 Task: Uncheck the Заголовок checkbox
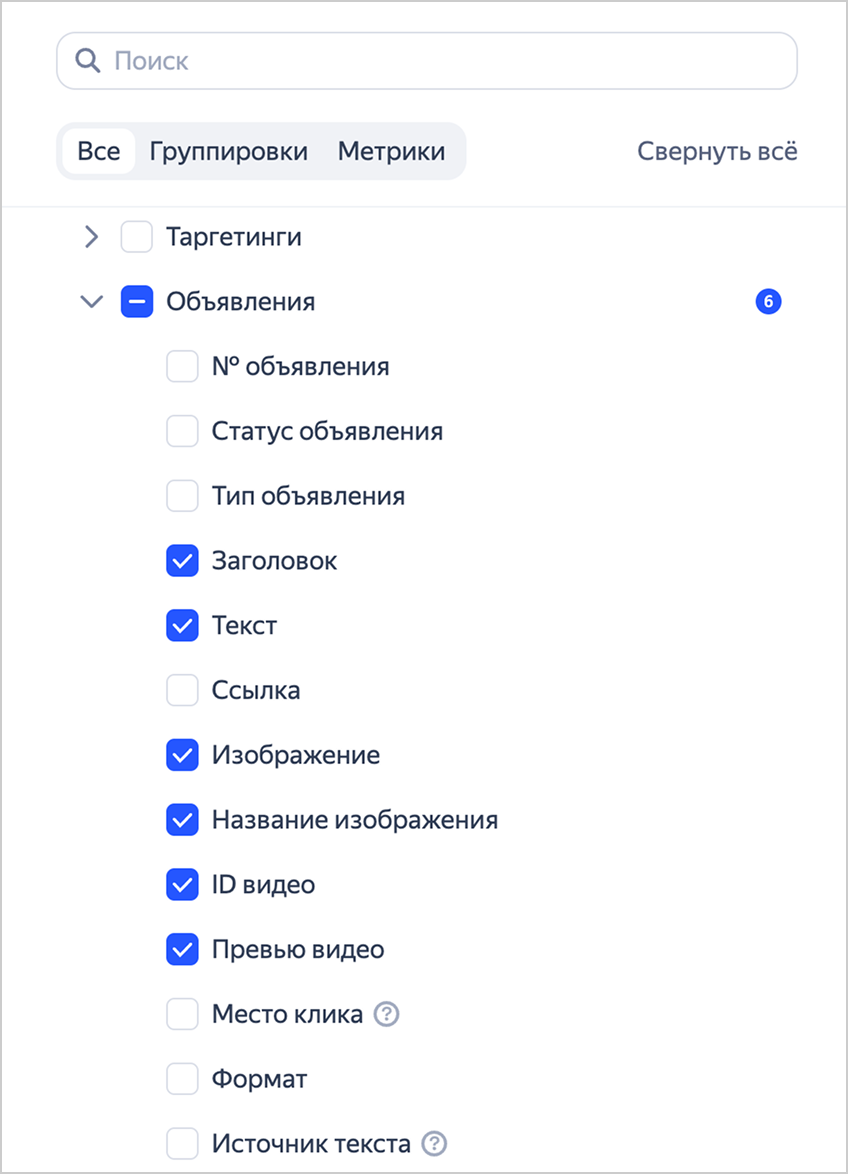point(182,561)
